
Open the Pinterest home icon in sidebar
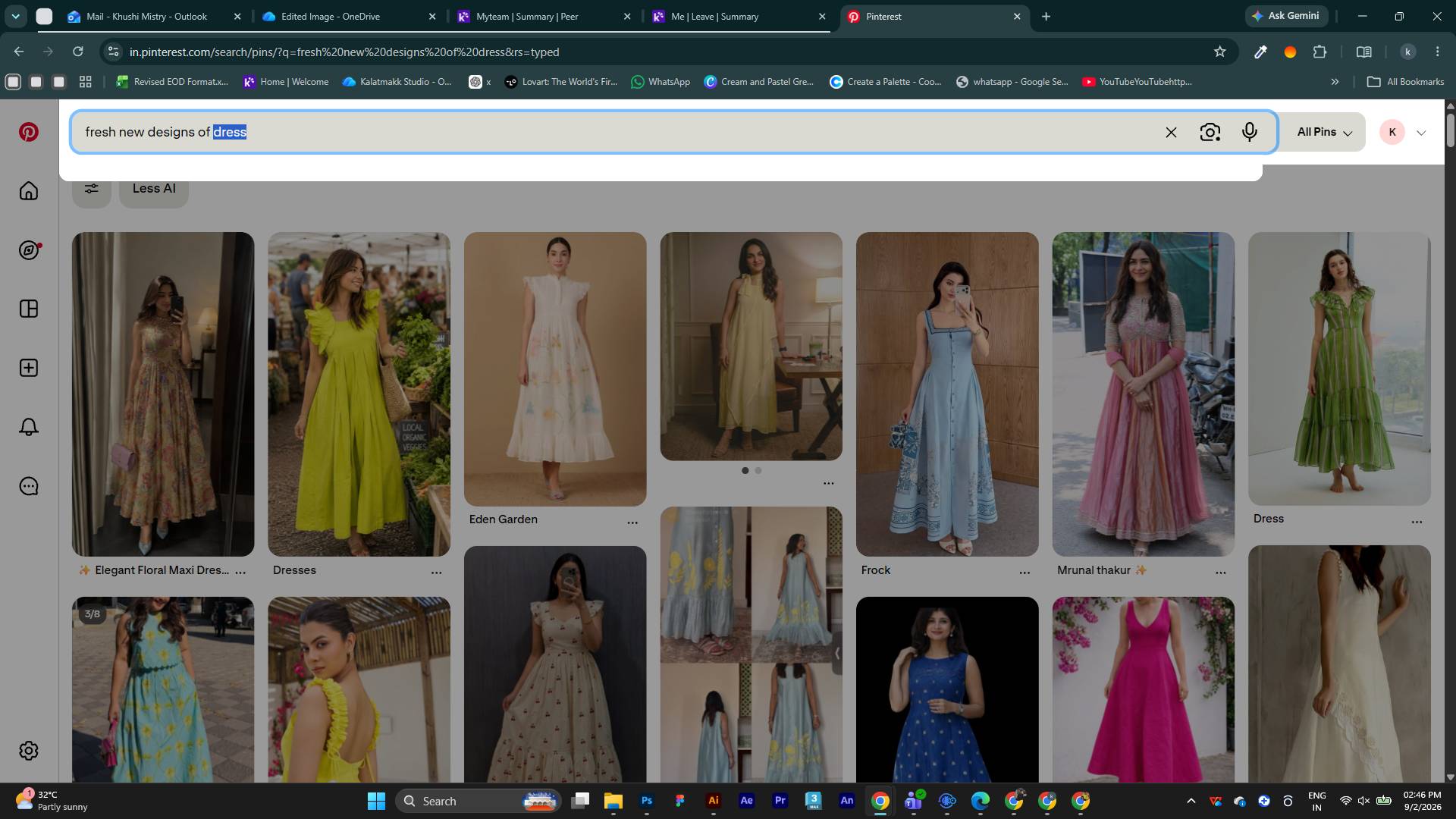click(x=29, y=190)
